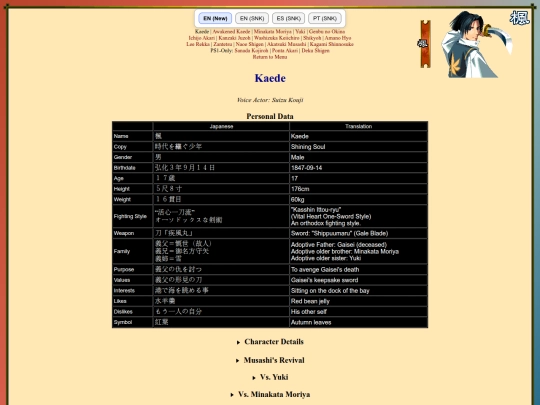The height and width of the screenshot is (405, 540).
Task: Click the kanji name logo beside portrait
Action: click(x=520, y=18)
